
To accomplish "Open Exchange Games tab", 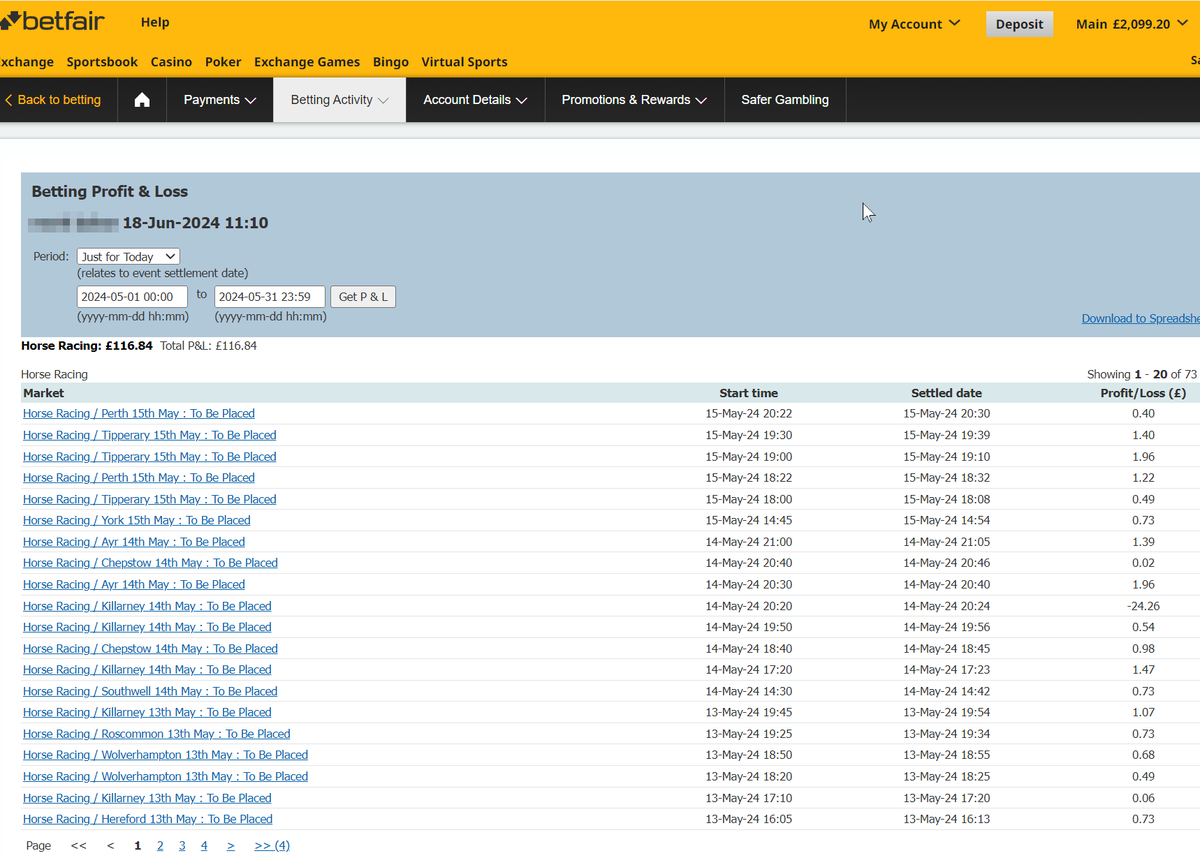I will point(307,62).
